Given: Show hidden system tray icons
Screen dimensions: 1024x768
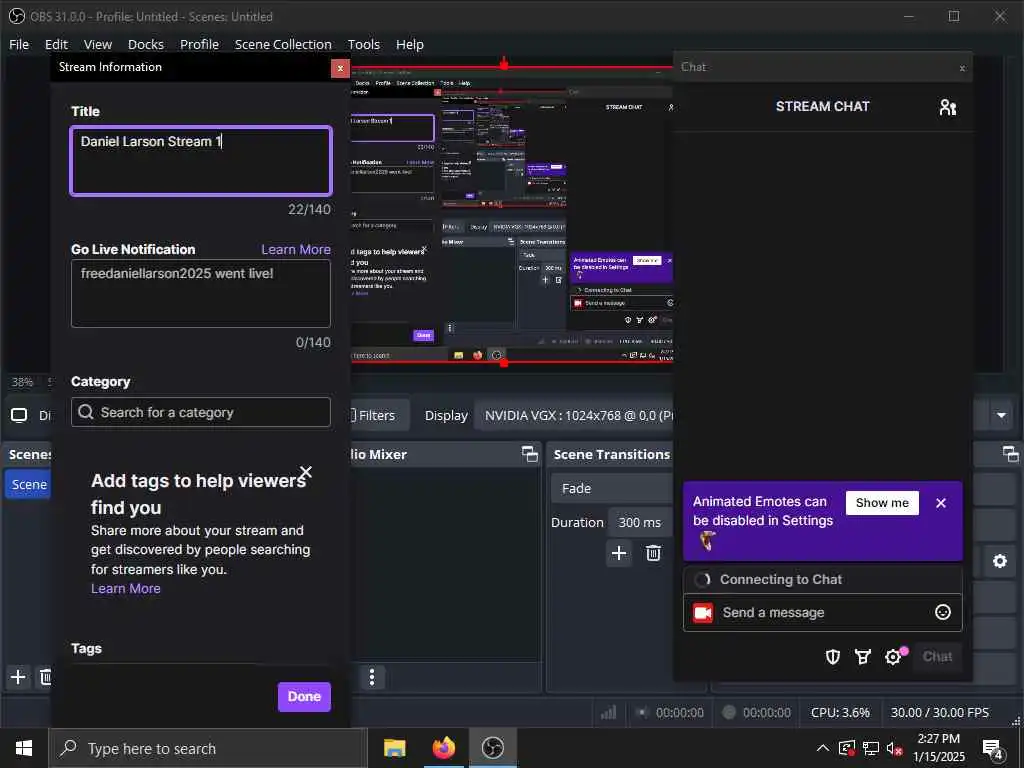Looking at the screenshot, I should [x=823, y=748].
